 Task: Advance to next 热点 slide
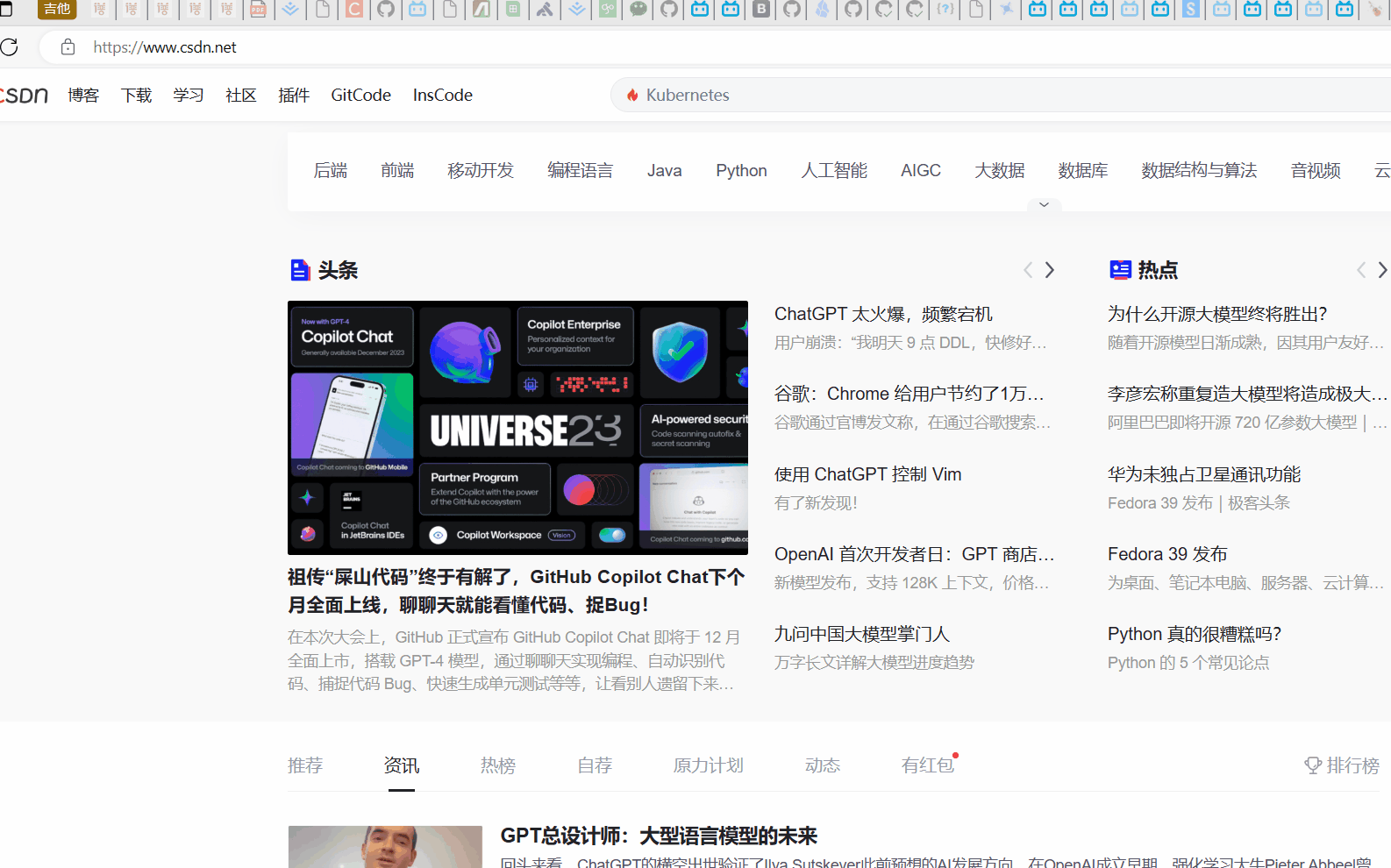click(x=1383, y=270)
